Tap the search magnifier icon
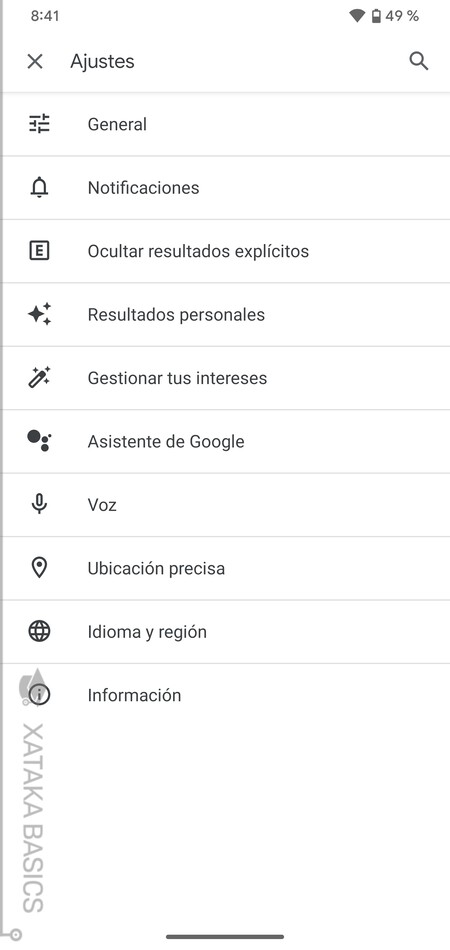Image resolution: width=450 pixels, height=950 pixels. [419, 61]
